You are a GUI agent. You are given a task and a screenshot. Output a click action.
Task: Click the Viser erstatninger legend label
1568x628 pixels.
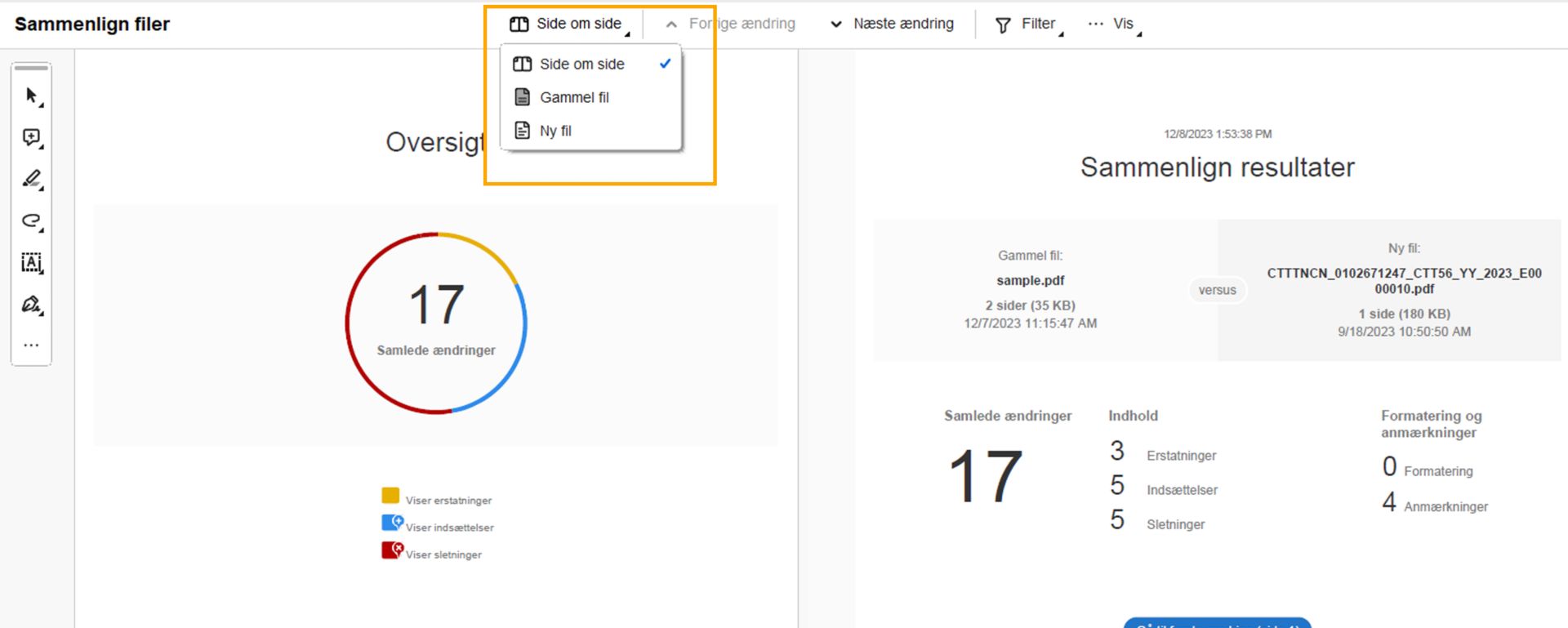[x=449, y=501]
